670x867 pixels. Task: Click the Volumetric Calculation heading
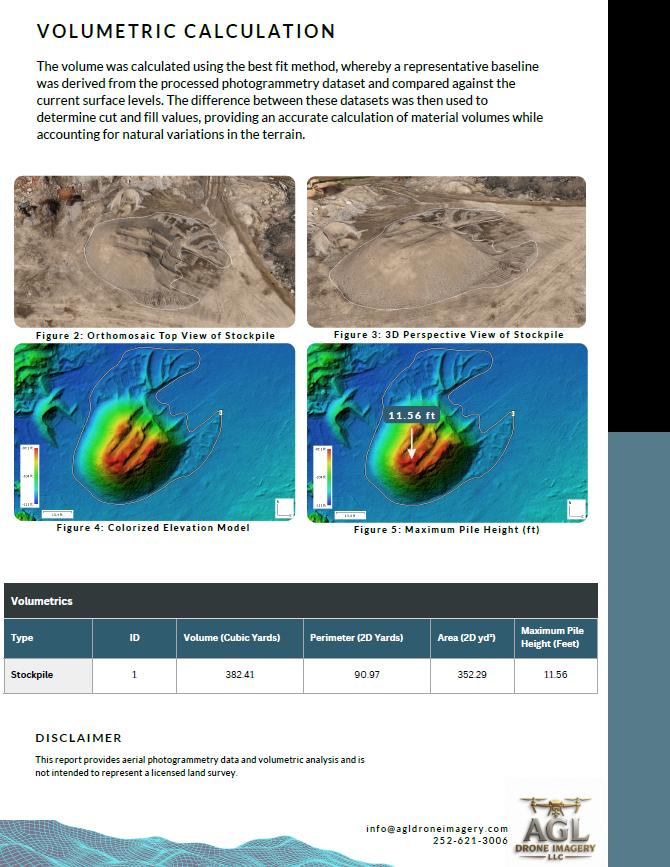(x=186, y=31)
